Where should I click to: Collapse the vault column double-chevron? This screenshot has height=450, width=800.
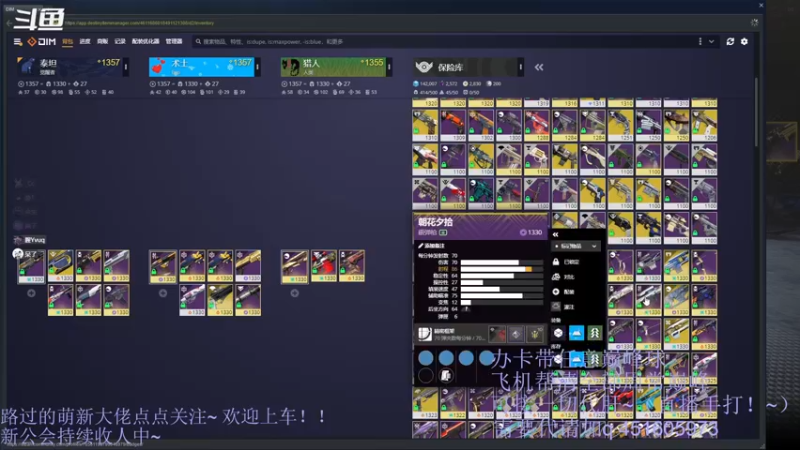(x=539, y=67)
